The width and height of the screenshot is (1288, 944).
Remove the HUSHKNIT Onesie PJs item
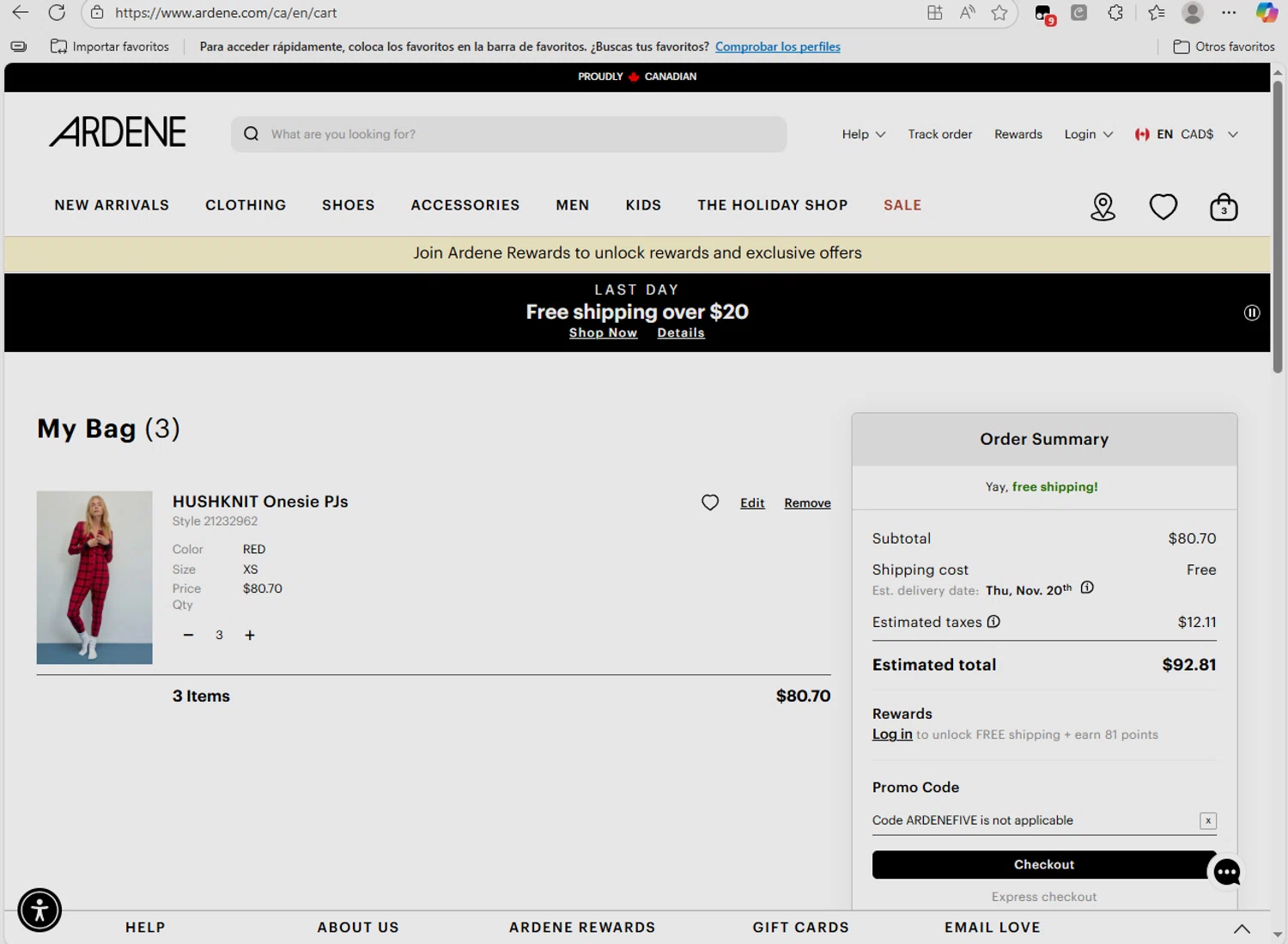(807, 503)
